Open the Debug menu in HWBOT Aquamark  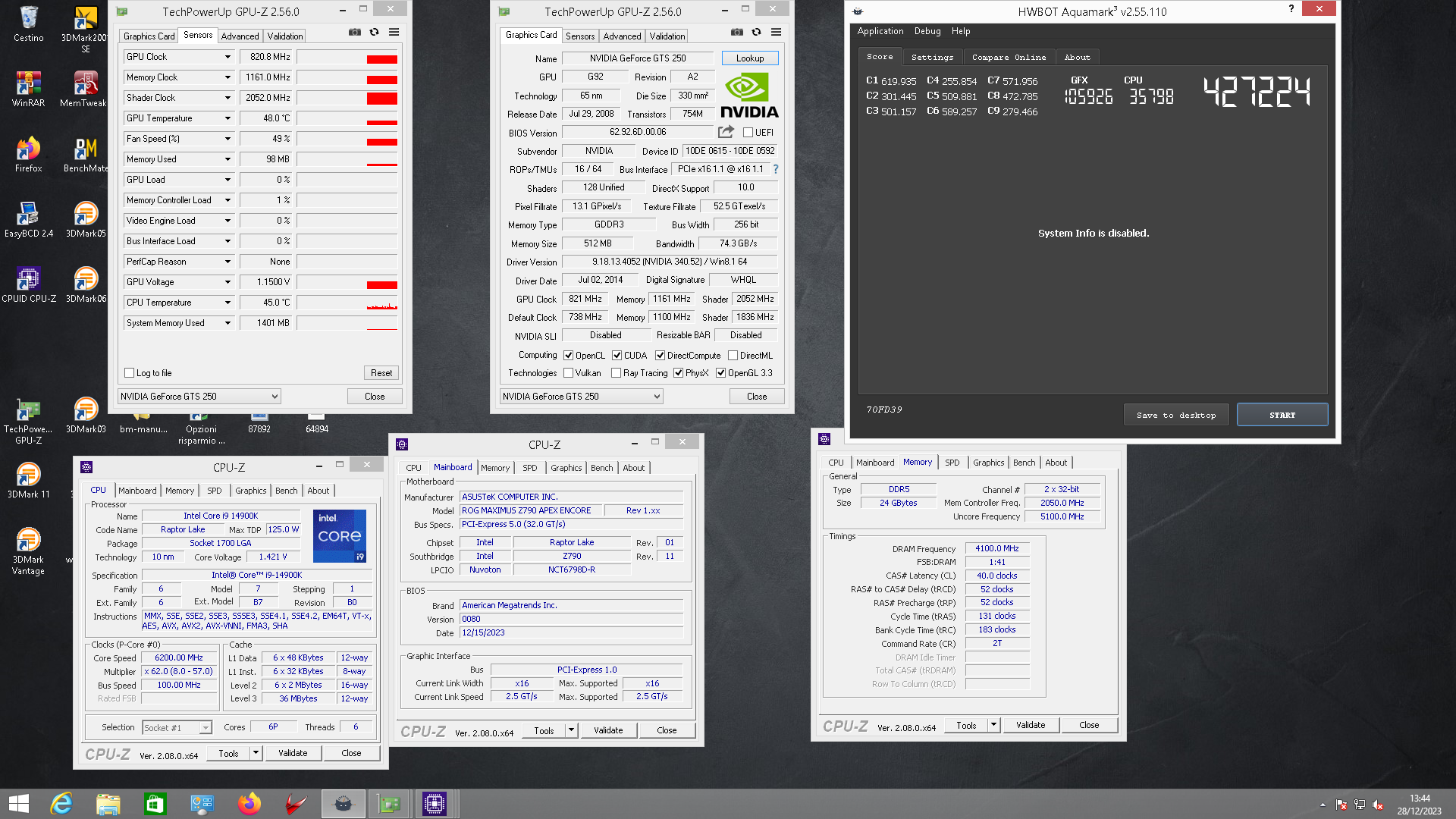(927, 31)
